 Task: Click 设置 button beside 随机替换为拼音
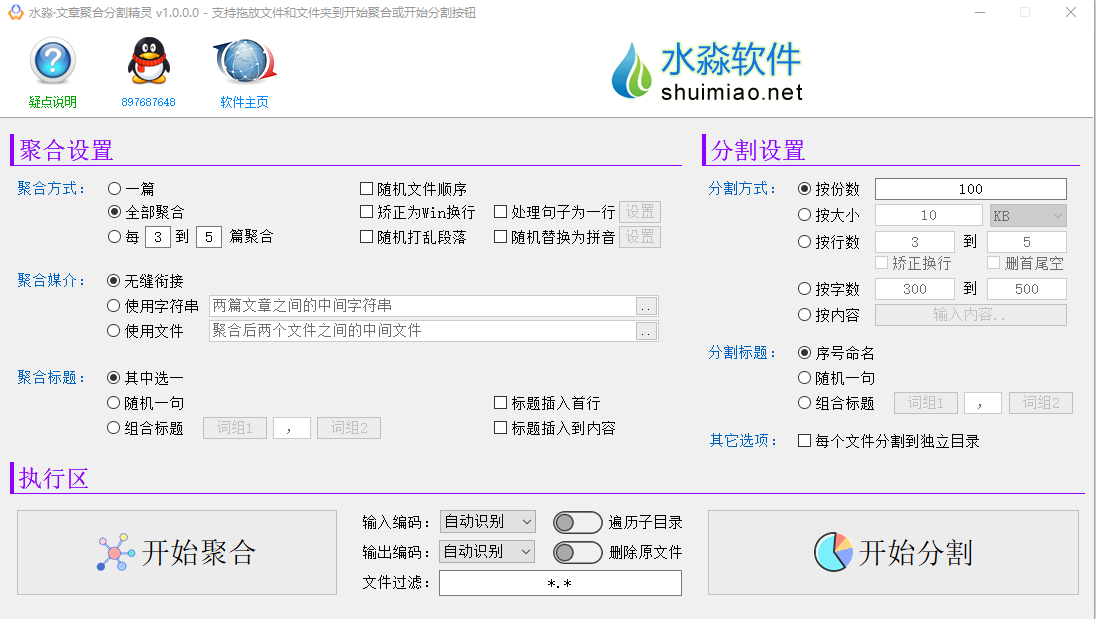pyautogui.click(x=640, y=237)
